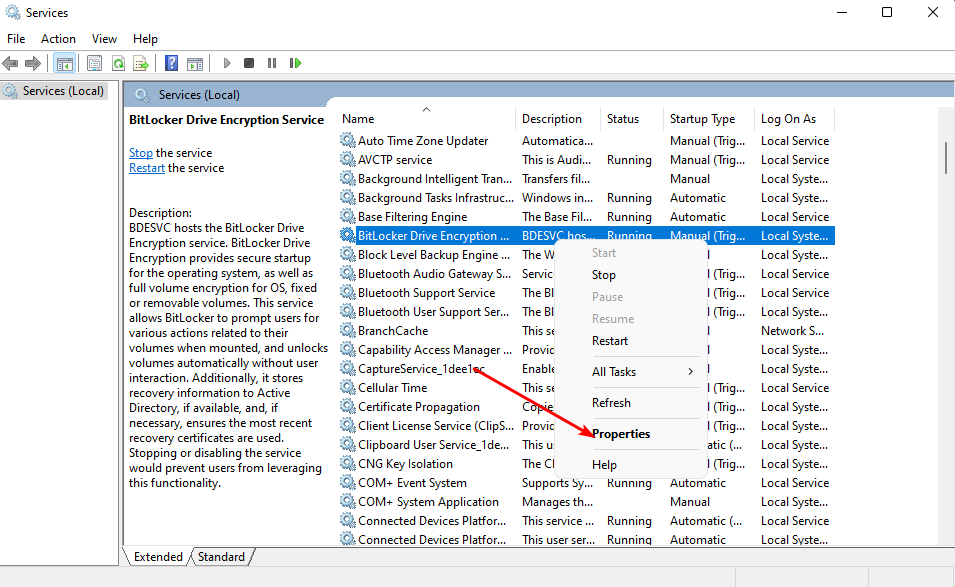Choose Restart in the context menu
955x587 pixels.
pos(630,341)
